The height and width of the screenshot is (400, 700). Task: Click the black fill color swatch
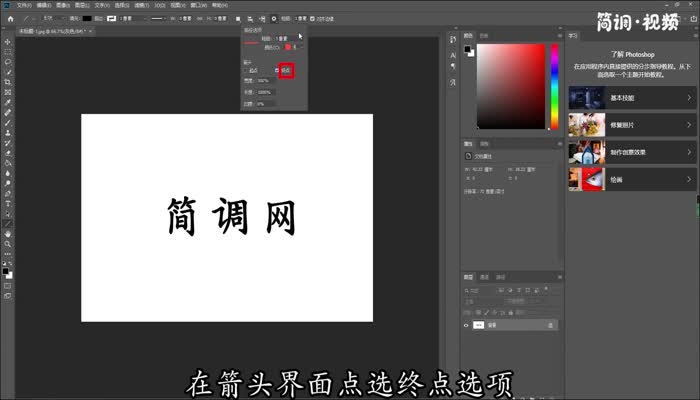tap(85, 18)
